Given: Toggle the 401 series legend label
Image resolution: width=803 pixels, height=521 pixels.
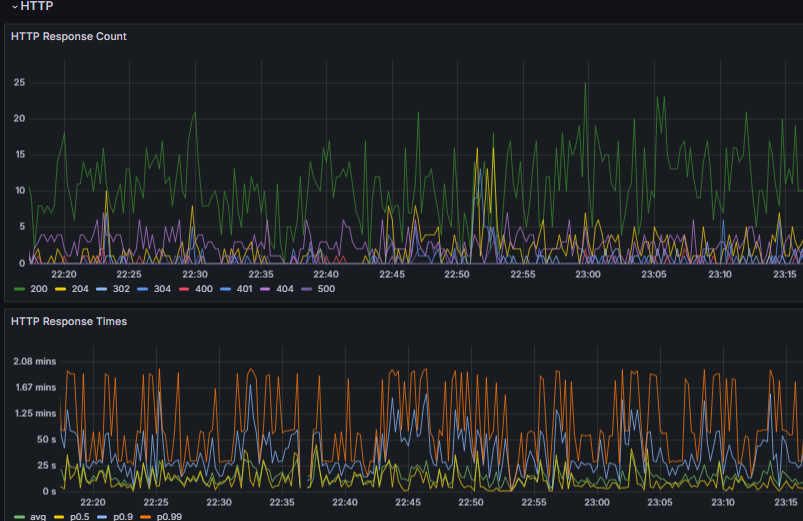Looking at the screenshot, I should pyautogui.click(x=244, y=289).
